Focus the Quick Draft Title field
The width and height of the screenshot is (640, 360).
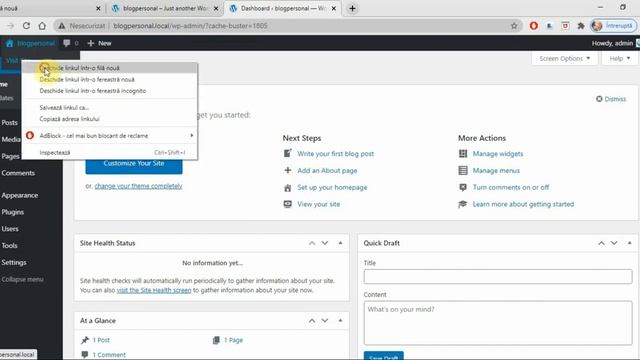(498, 276)
